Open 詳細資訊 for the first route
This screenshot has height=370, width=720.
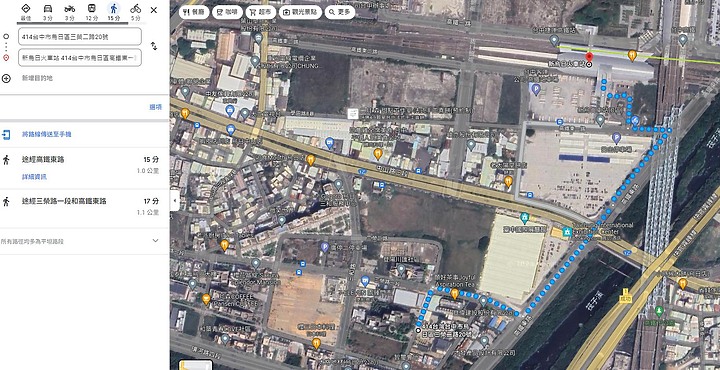[34, 177]
